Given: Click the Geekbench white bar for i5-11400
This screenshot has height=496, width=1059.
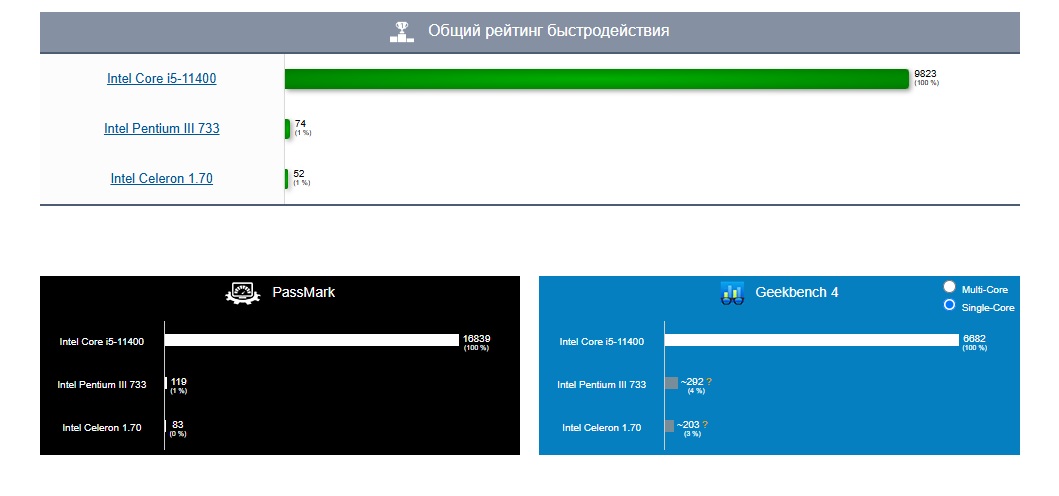Looking at the screenshot, I should pos(812,340).
